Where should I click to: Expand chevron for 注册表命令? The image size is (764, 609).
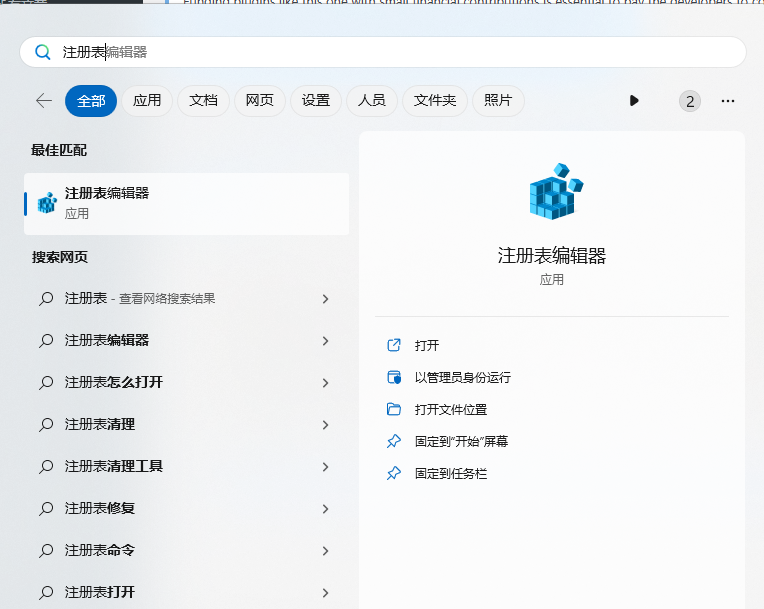(x=325, y=551)
